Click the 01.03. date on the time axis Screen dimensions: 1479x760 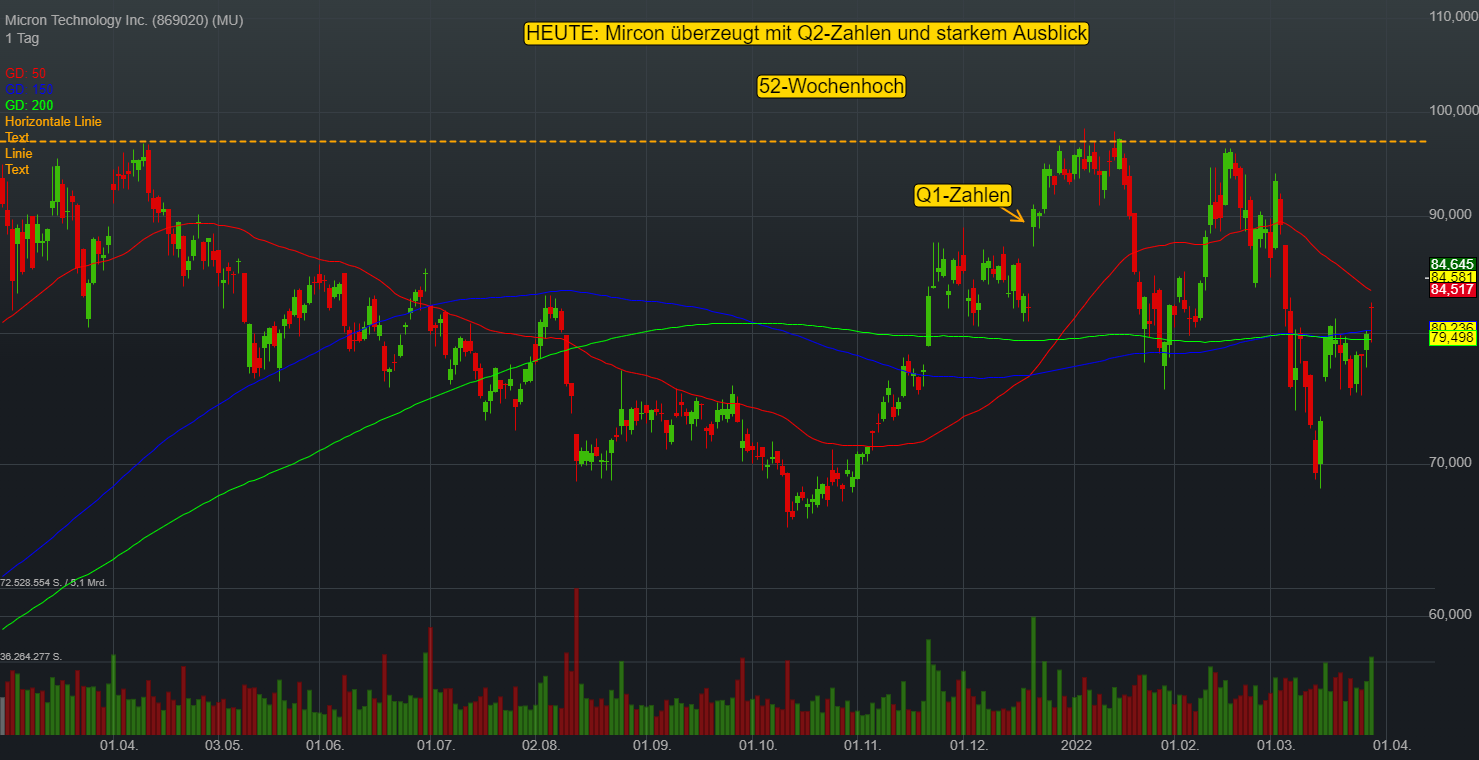click(x=1276, y=746)
